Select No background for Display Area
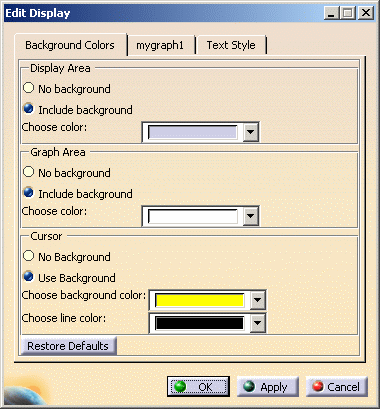This screenshot has height=409, width=380. [x=29, y=88]
